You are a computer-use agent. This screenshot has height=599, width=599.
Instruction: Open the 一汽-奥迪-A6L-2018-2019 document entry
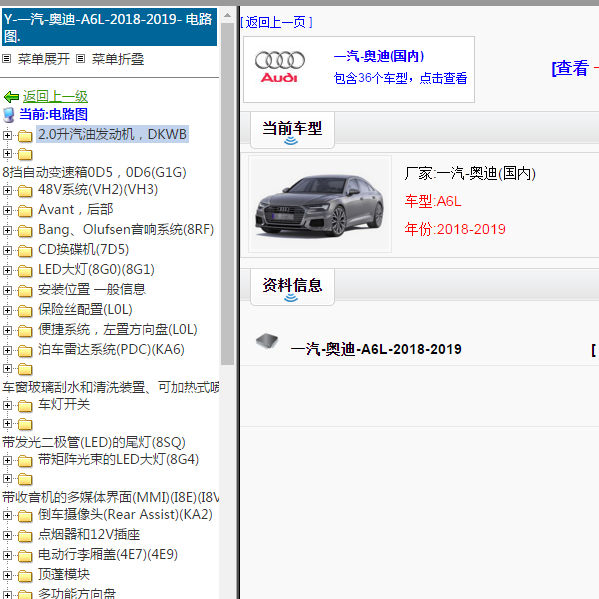coord(376,349)
